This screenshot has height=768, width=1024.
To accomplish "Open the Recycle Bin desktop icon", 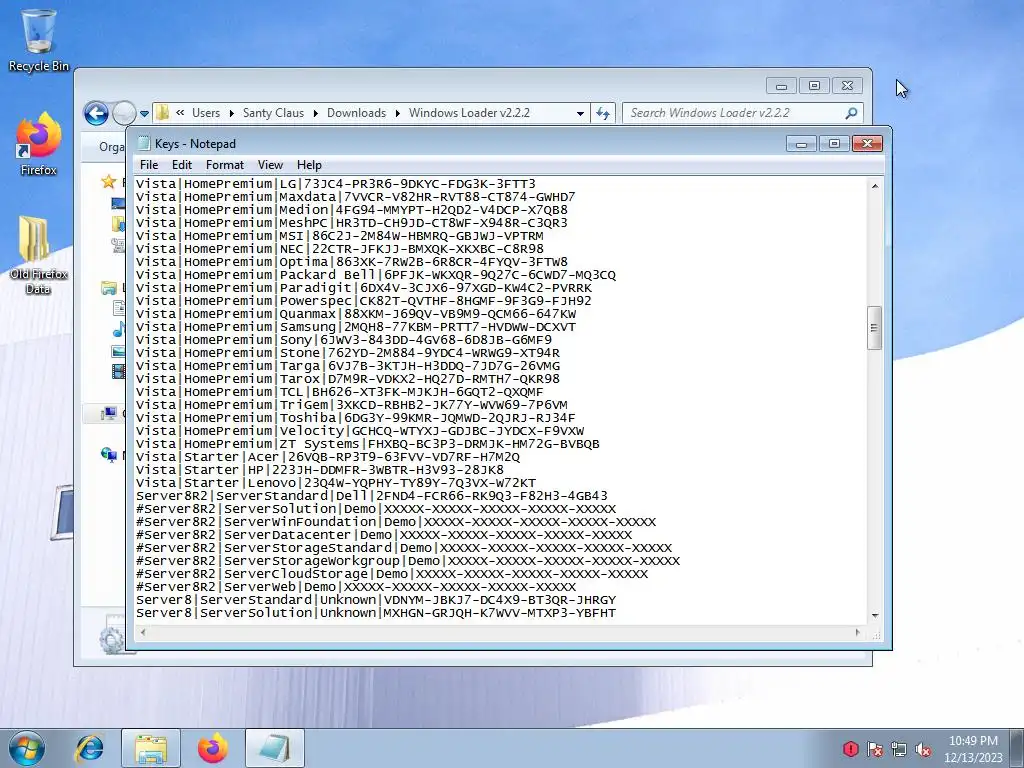I will 39,40.
